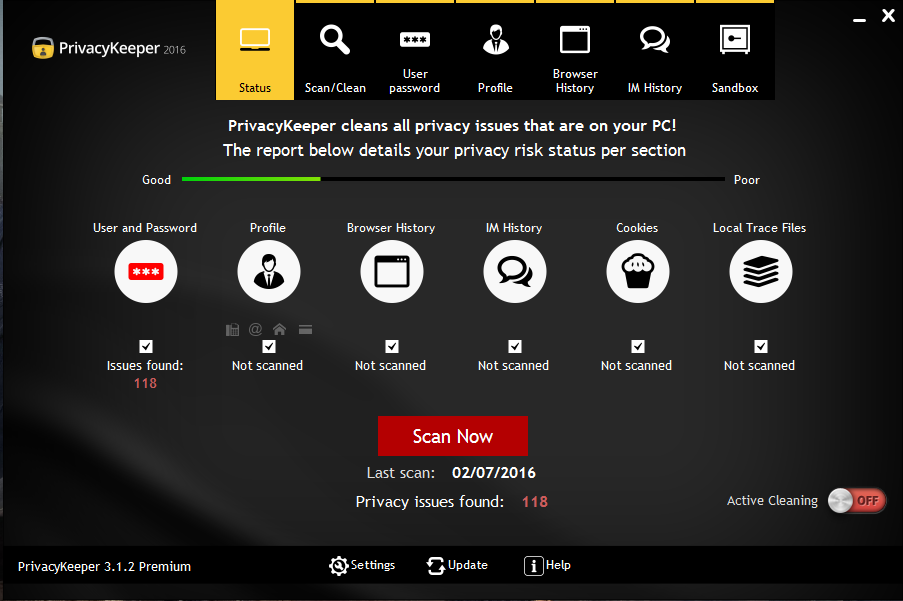Click the email @ icon under Profile
Viewport: 903px width, 601px height.
click(255, 329)
